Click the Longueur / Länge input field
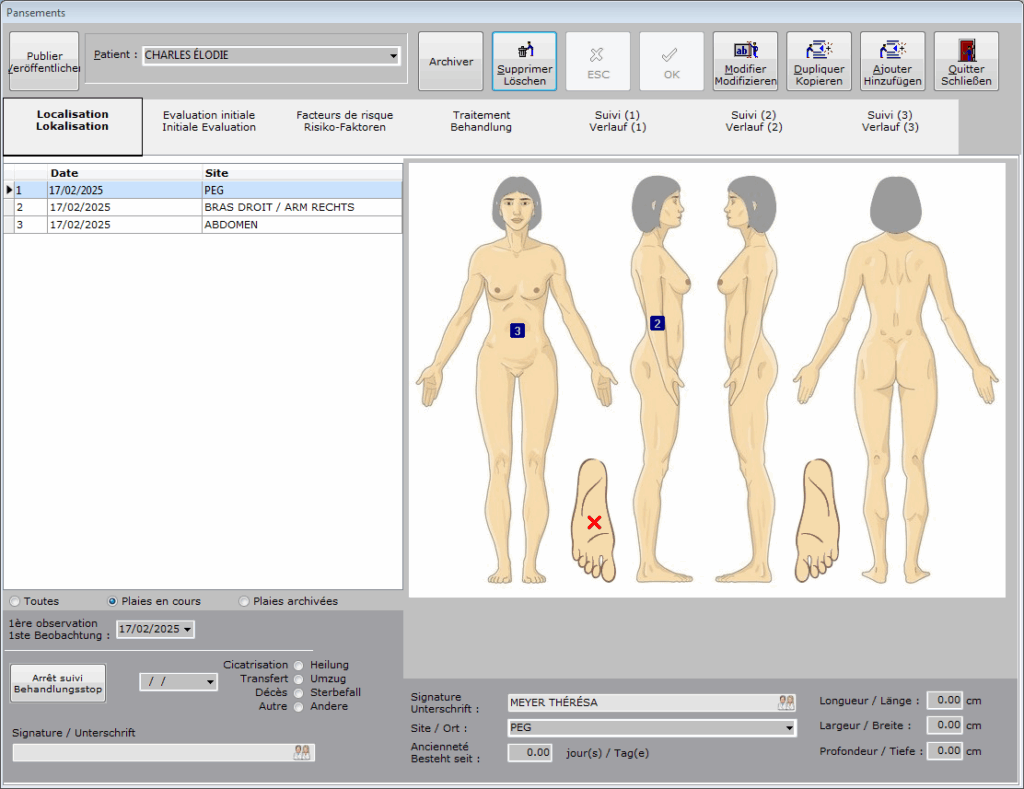1024x789 pixels. pyautogui.click(x=944, y=700)
